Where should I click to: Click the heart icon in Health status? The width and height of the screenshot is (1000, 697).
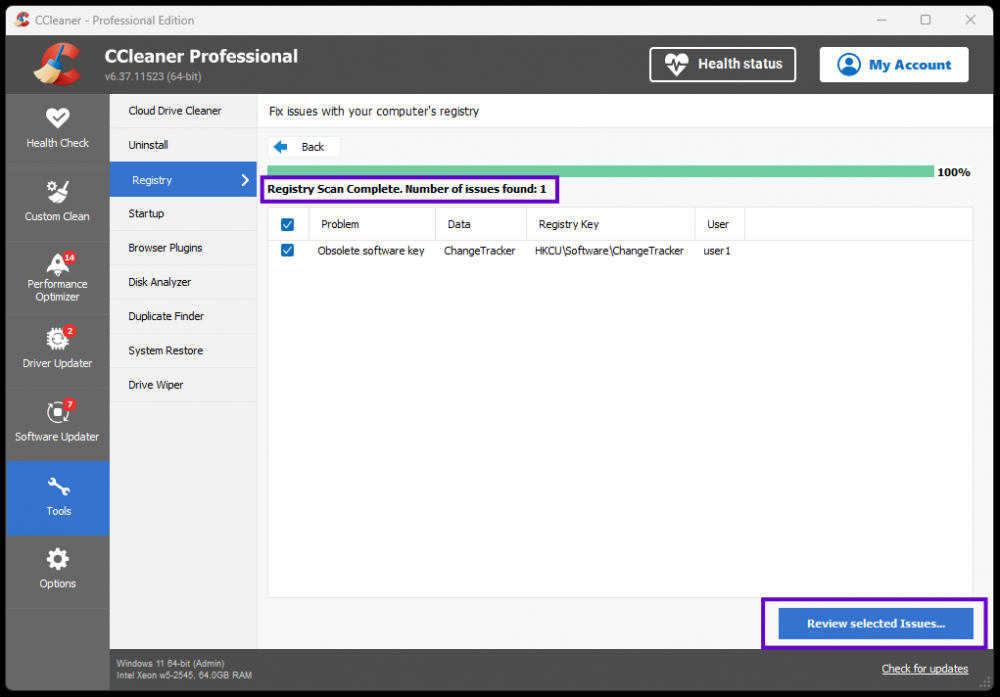pyautogui.click(x=677, y=64)
